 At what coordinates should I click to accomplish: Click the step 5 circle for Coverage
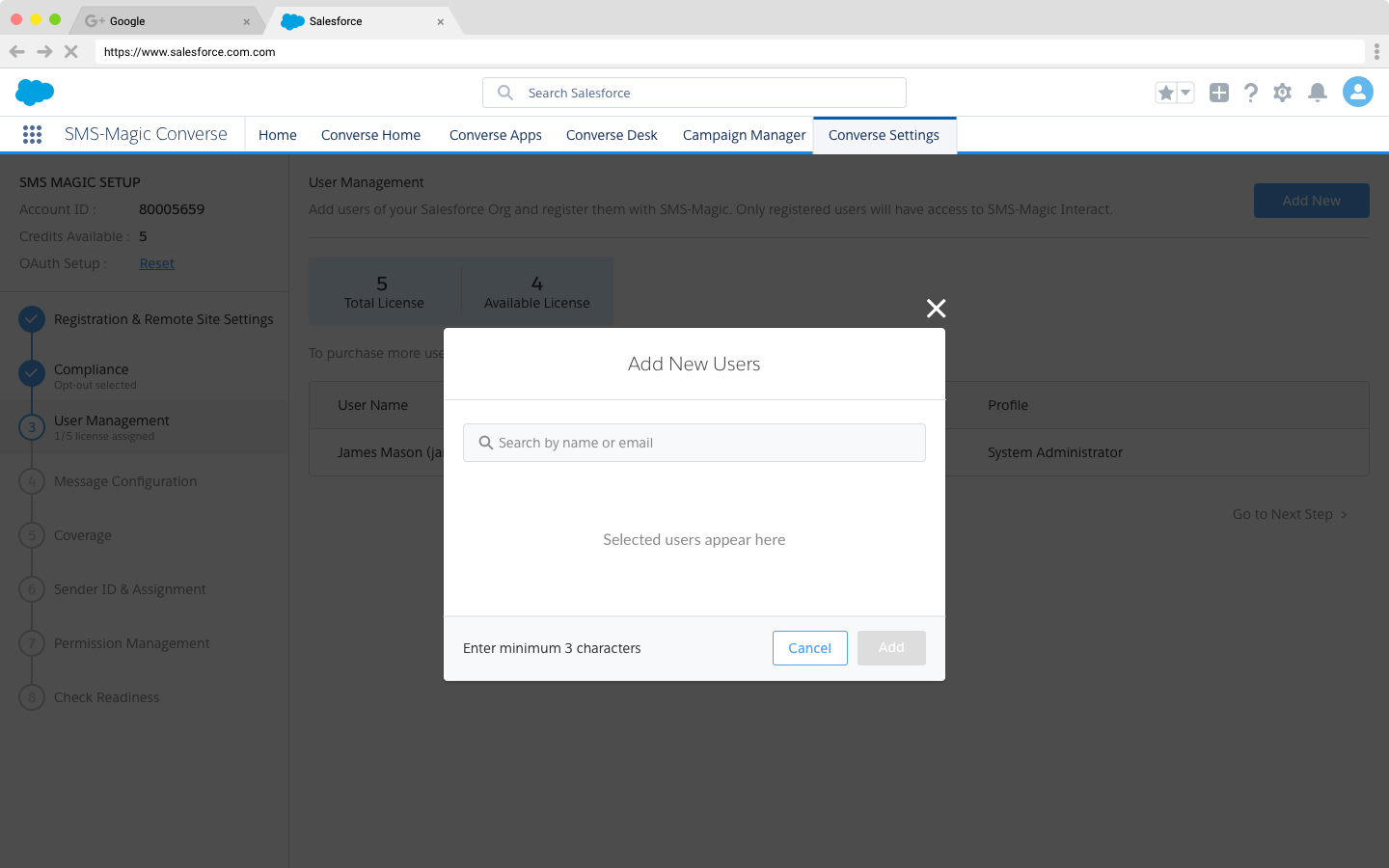(32, 535)
